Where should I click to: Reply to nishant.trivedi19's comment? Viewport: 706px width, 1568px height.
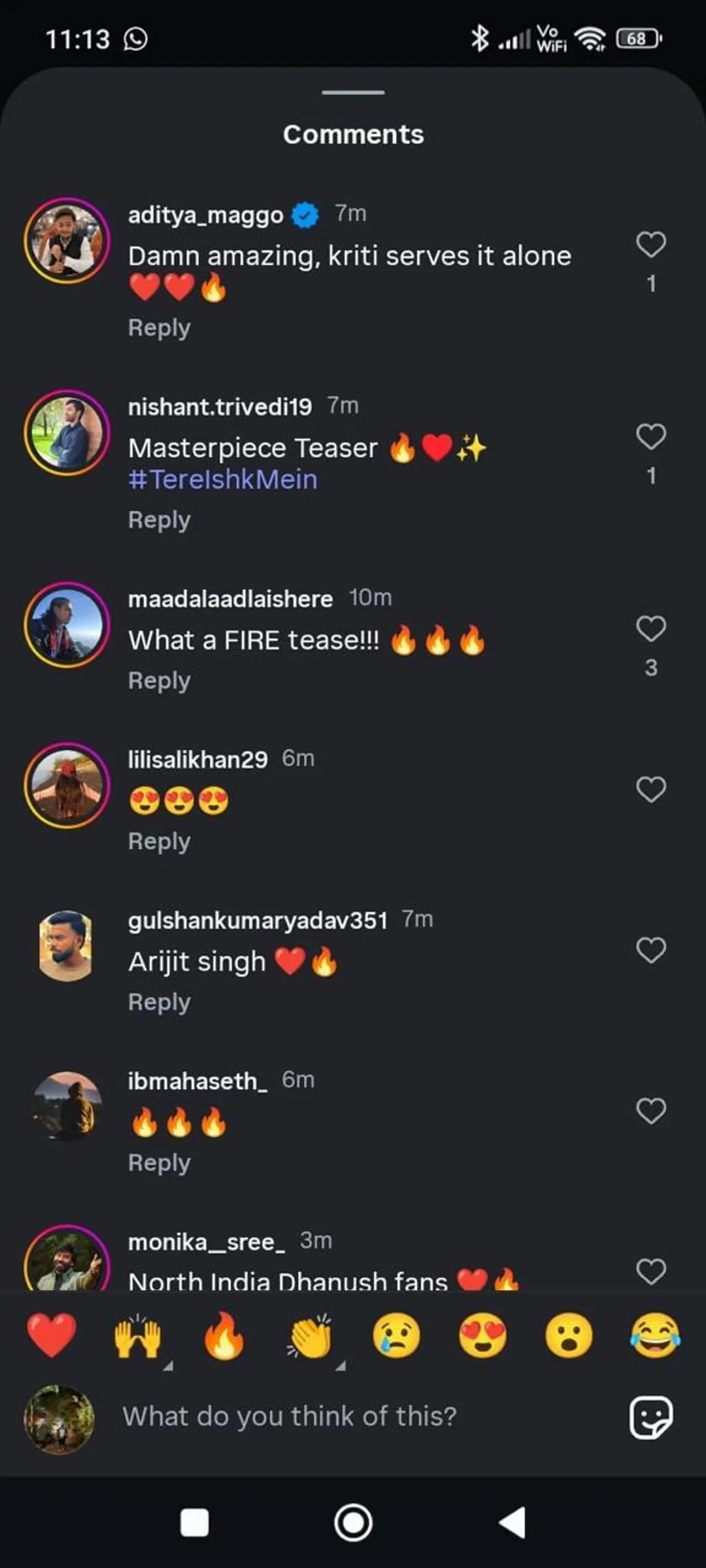coord(159,520)
